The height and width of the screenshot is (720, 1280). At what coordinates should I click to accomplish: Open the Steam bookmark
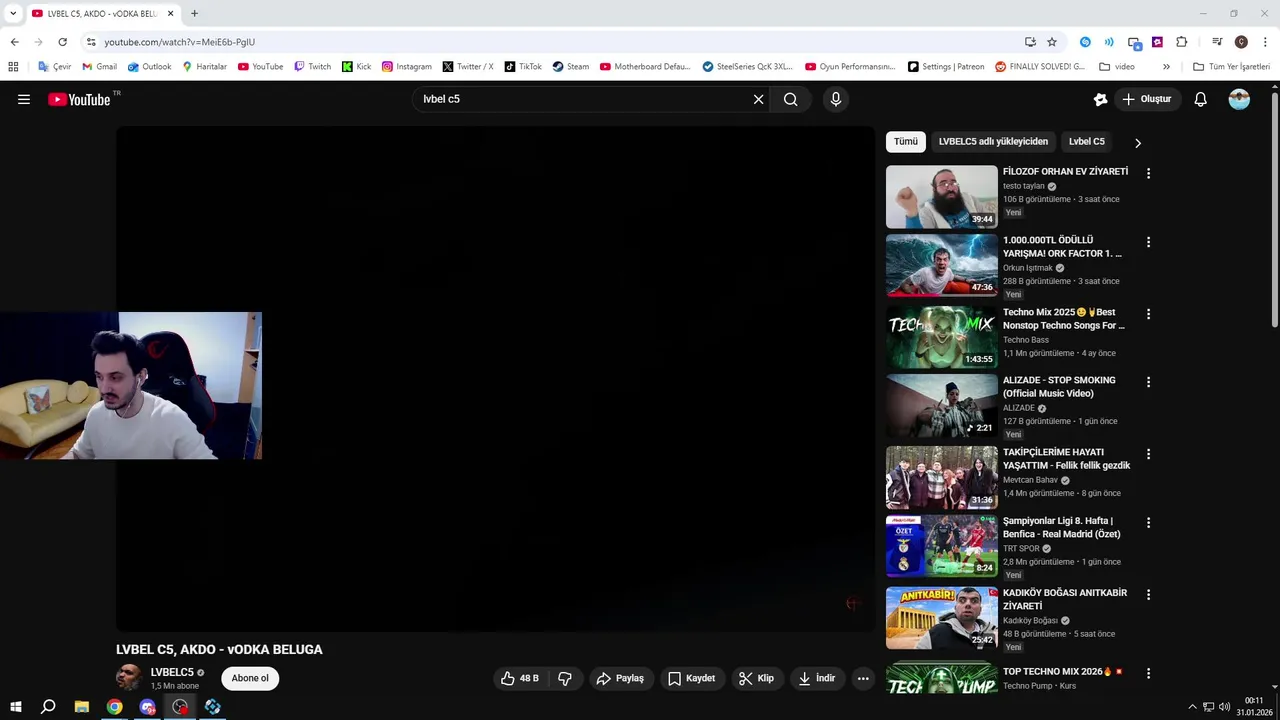tap(570, 67)
